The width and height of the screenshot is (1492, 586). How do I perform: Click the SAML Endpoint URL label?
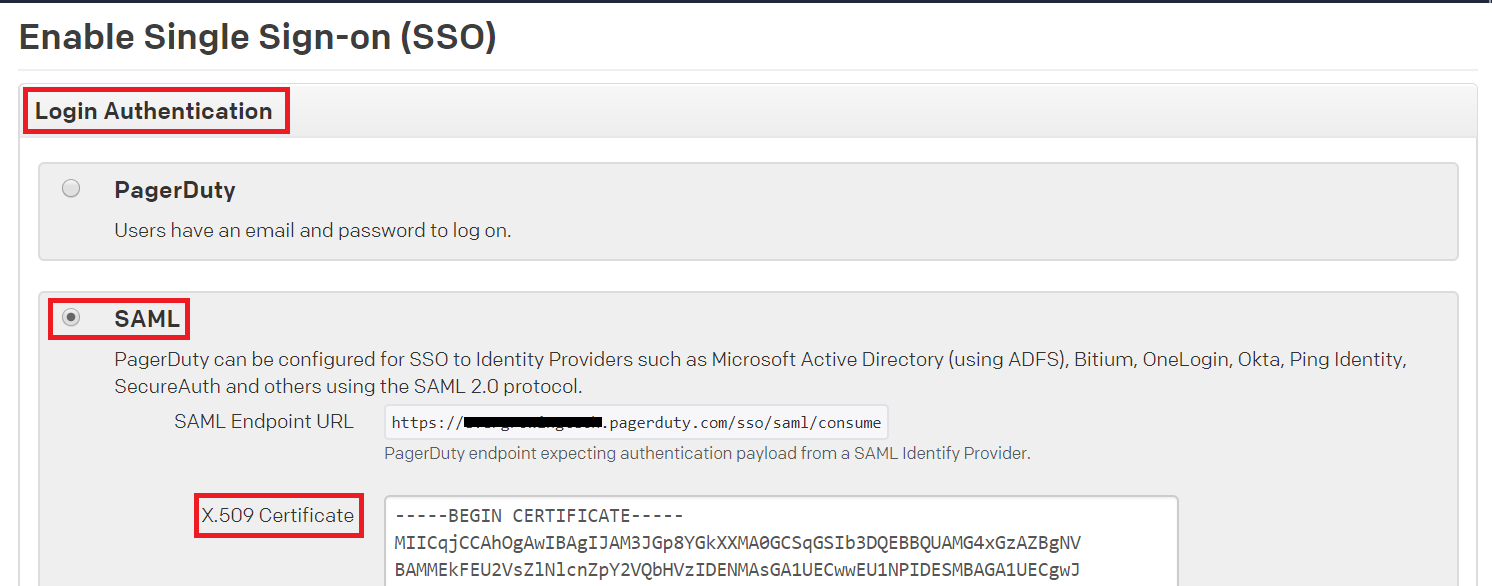click(263, 421)
